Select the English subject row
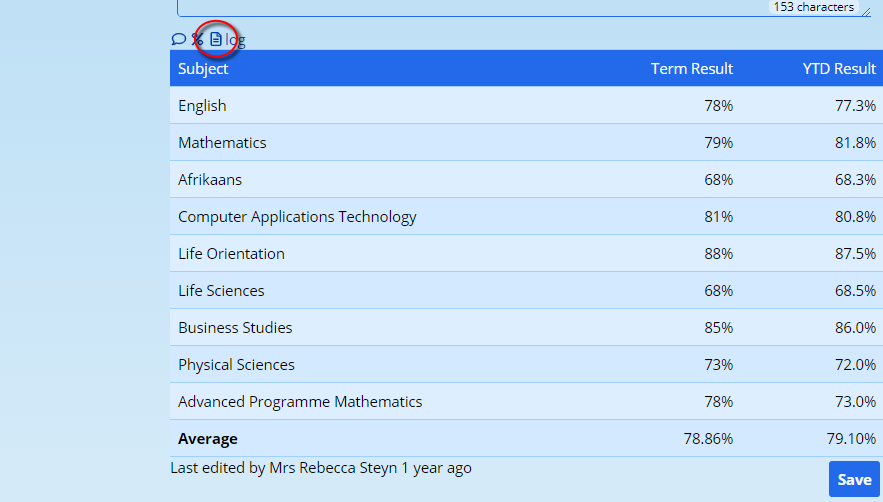The image size is (883, 502). [202, 106]
